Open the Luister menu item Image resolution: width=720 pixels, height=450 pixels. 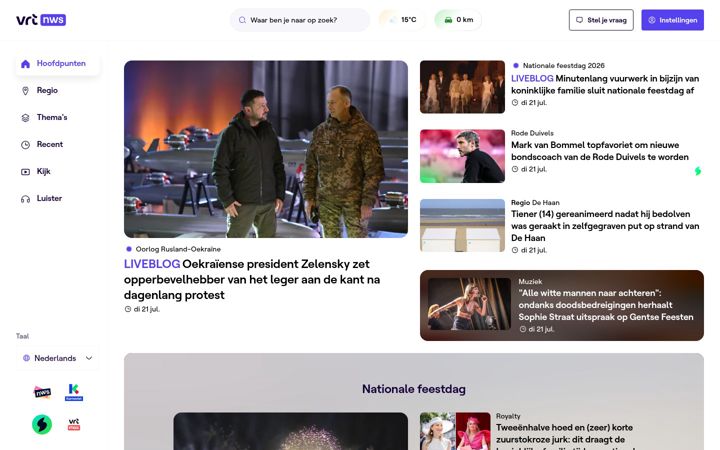click(49, 199)
